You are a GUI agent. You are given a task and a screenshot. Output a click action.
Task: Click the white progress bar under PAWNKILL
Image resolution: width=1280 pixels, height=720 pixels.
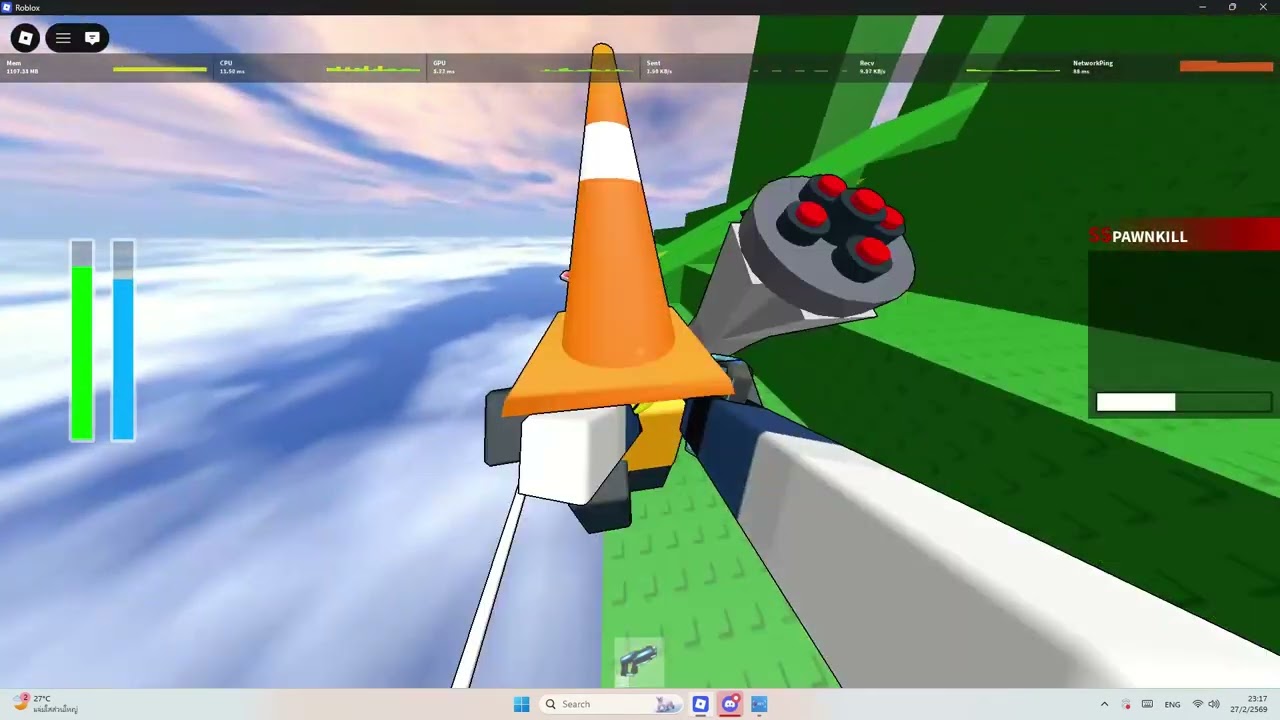tap(1184, 402)
